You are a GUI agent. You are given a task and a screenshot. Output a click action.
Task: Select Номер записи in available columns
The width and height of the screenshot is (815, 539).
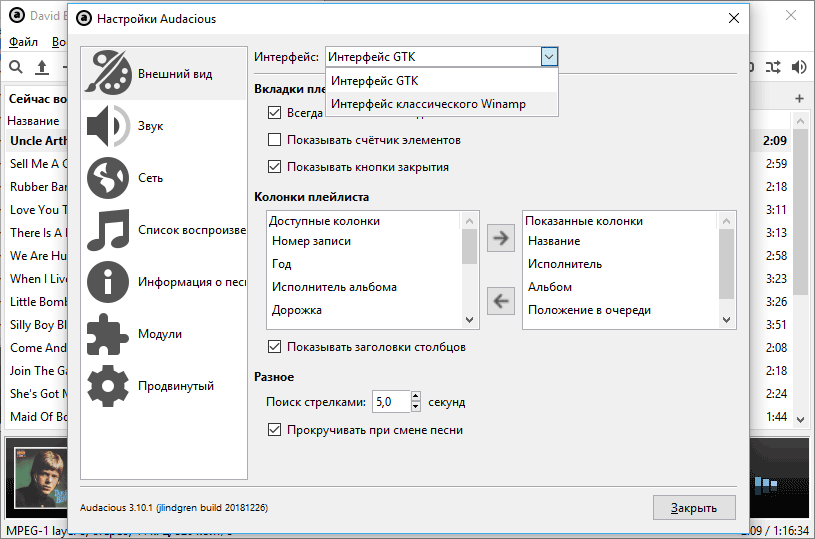pos(364,241)
